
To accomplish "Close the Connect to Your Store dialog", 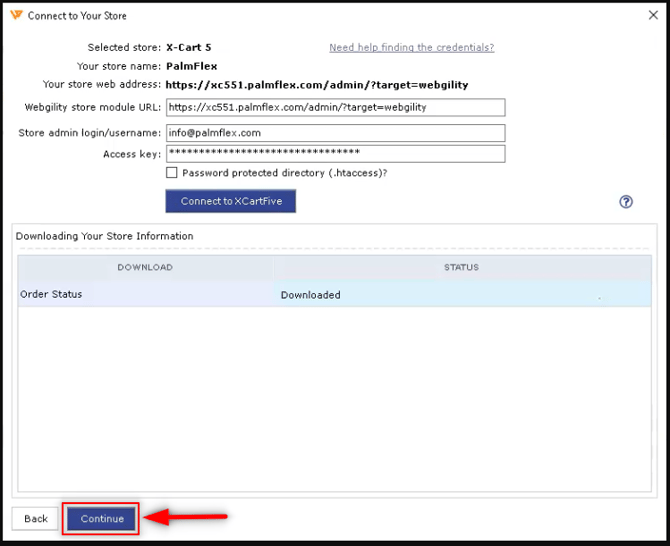I will click(x=653, y=16).
